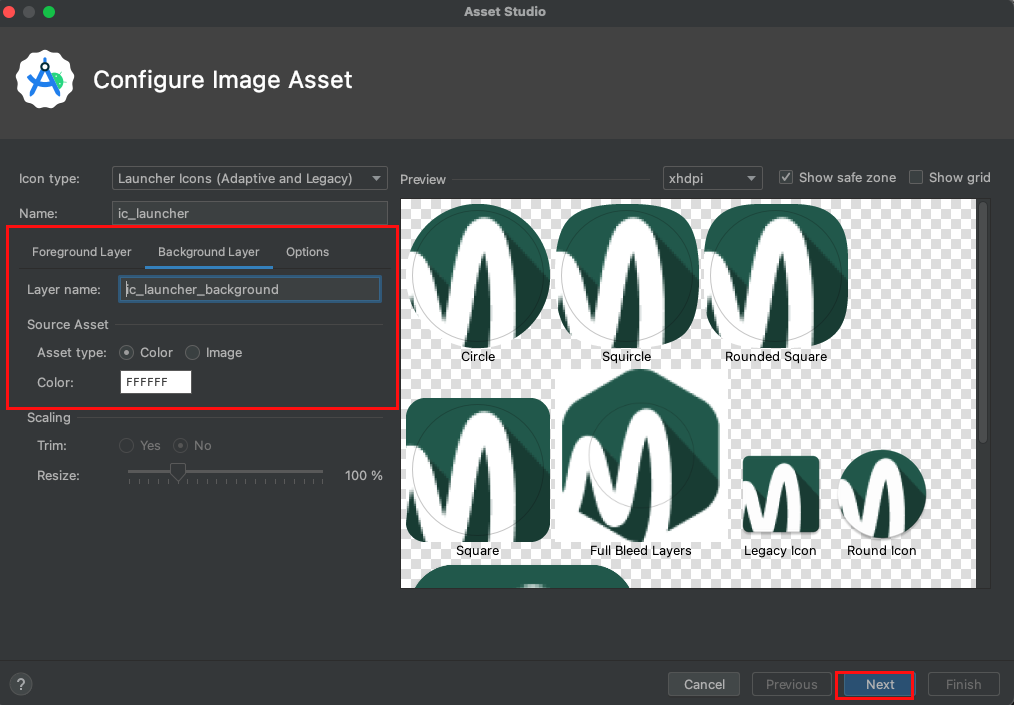Select the Rounded Square icon preview
1014x705 pixels.
tap(776, 276)
